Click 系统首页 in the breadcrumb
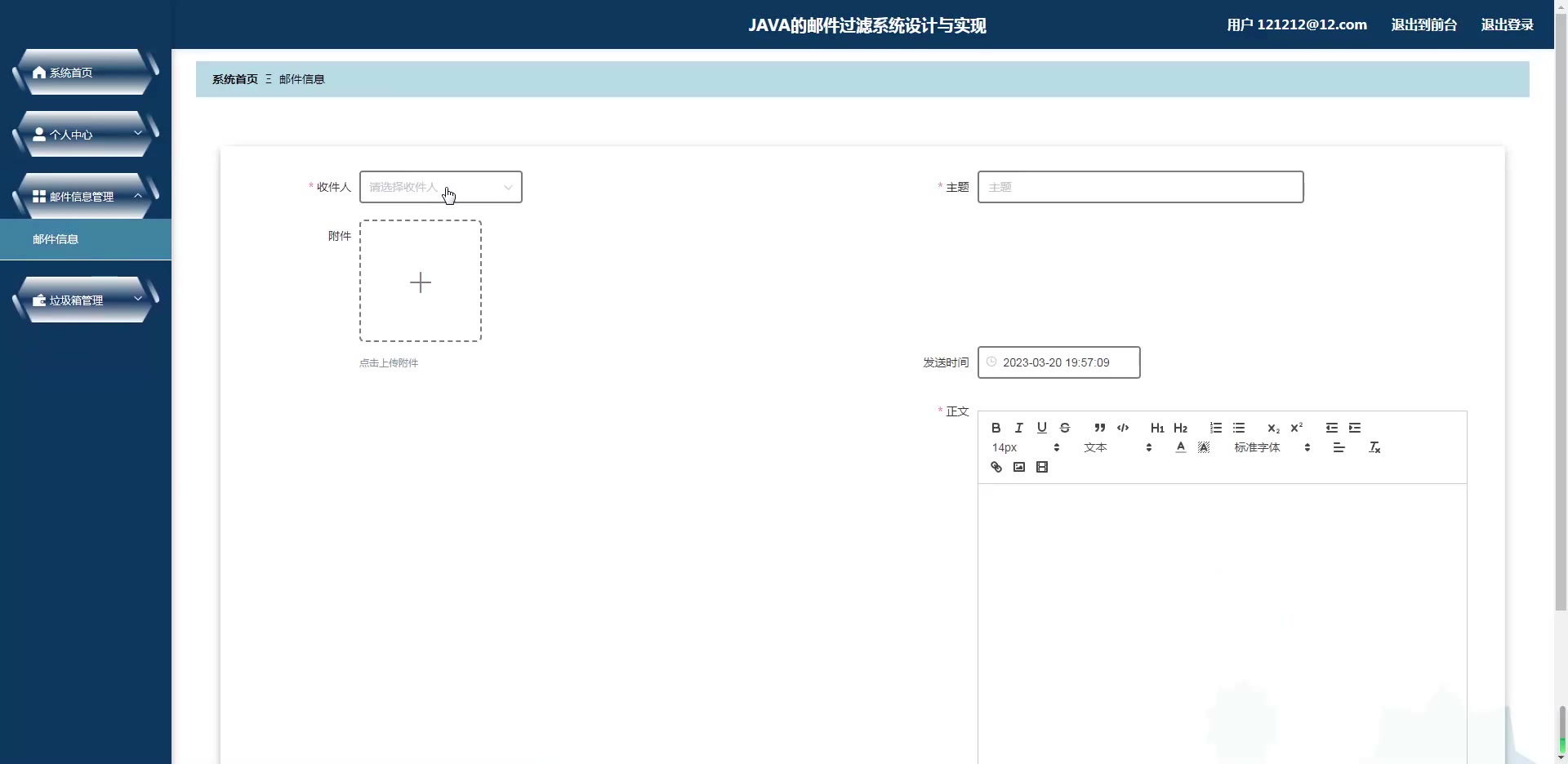The width and height of the screenshot is (1568, 764). 235,79
